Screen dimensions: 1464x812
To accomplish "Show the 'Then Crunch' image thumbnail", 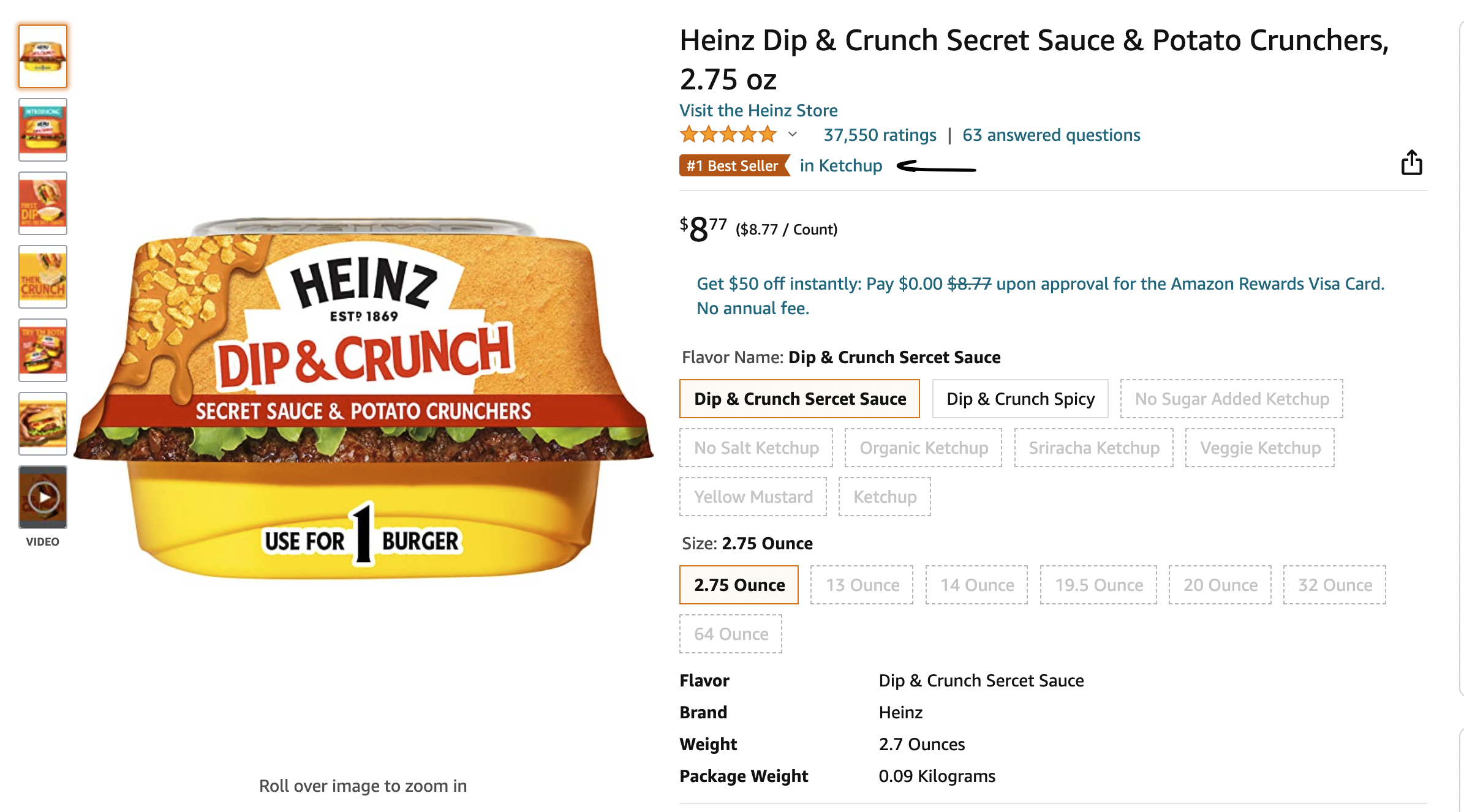I will pos(43,277).
